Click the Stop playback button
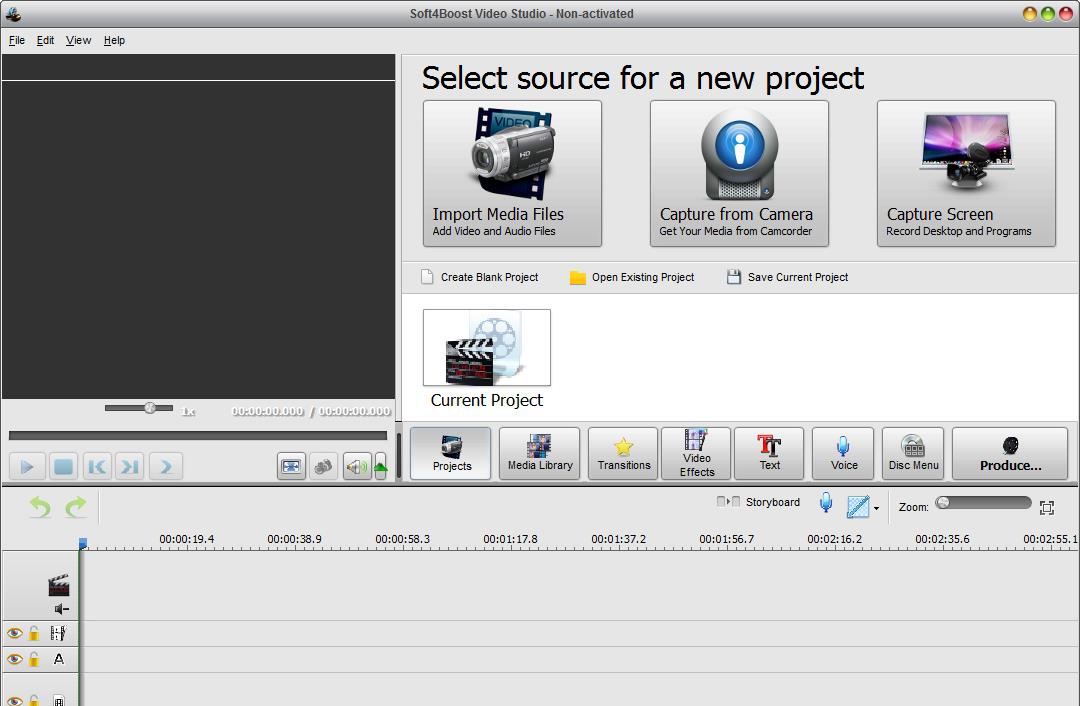Screen dimensions: 1080x706 tap(63, 467)
